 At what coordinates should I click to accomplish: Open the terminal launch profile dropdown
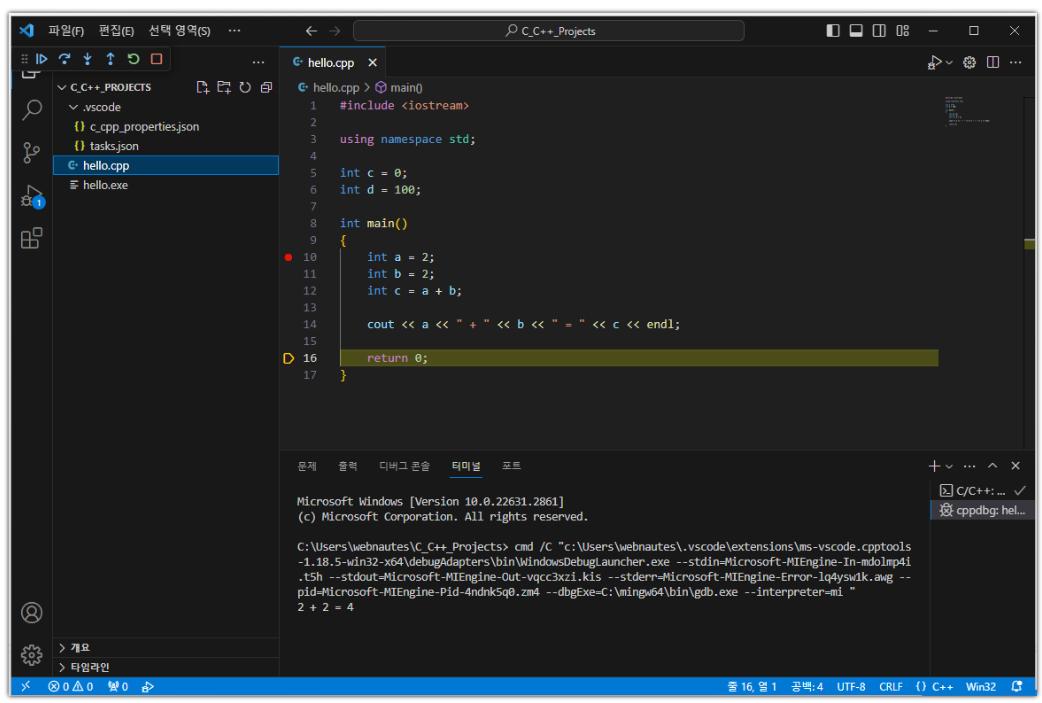949,466
